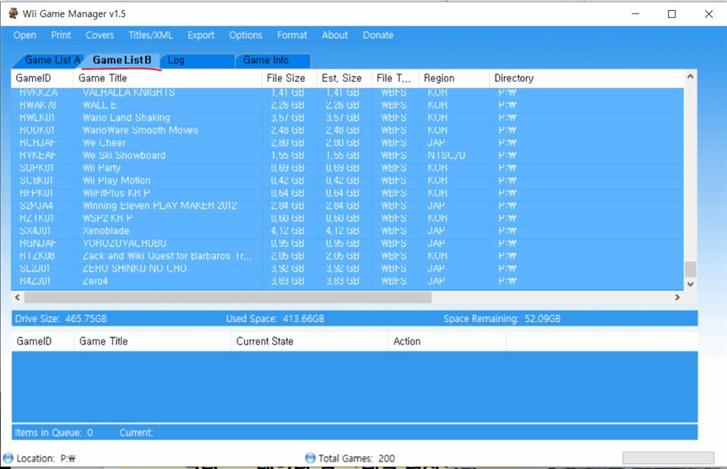
Task: Select the ZERO SHINKU NO CHO row
Action: click(x=347, y=268)
